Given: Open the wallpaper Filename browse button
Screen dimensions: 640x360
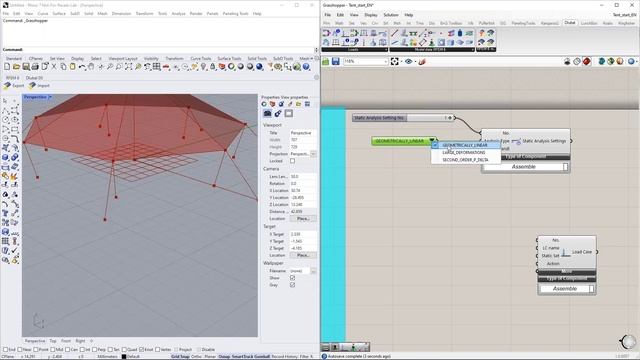Looking at the screenshot, I should 313,271.
